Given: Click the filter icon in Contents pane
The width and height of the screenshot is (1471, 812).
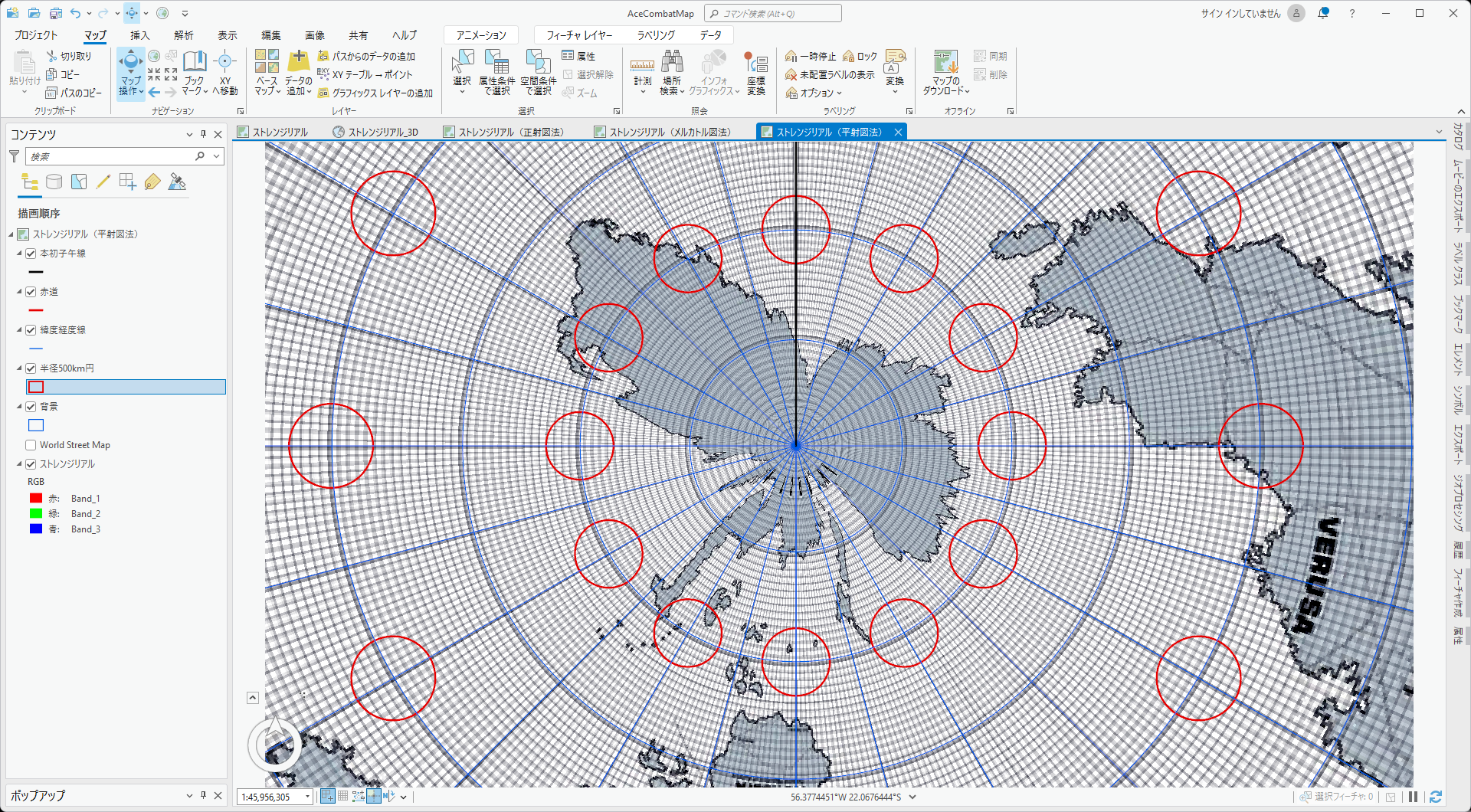Looking at the screenshot, I should coord(14,156).
